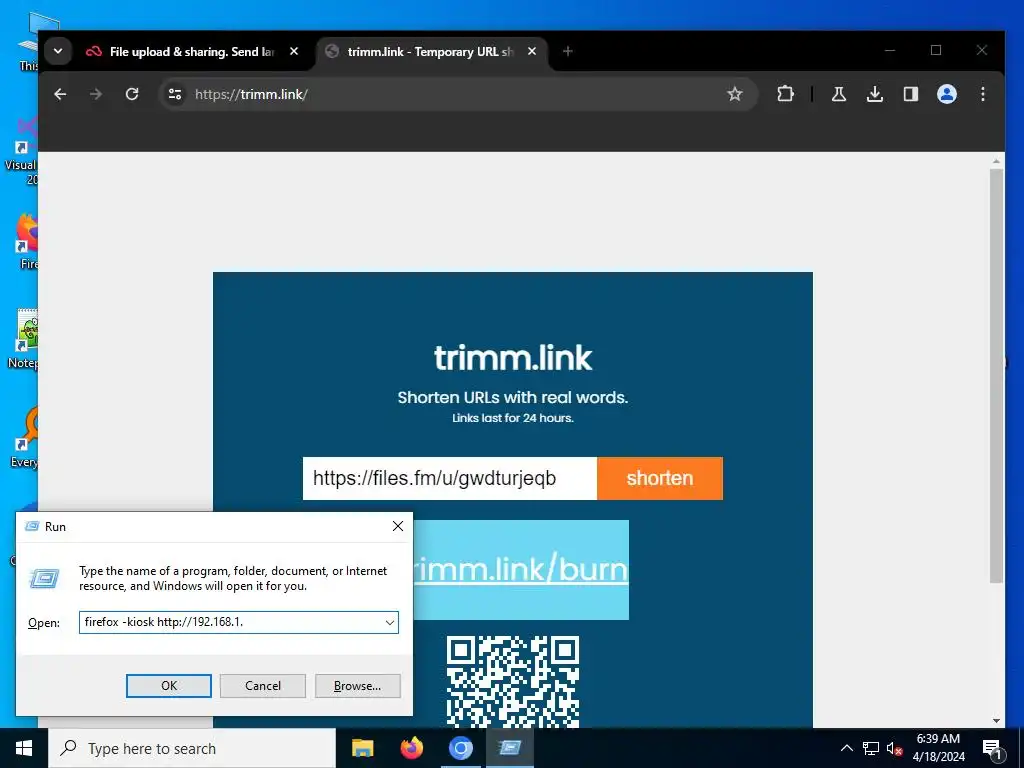Toggle the browser side panel

tap(910, 94)
